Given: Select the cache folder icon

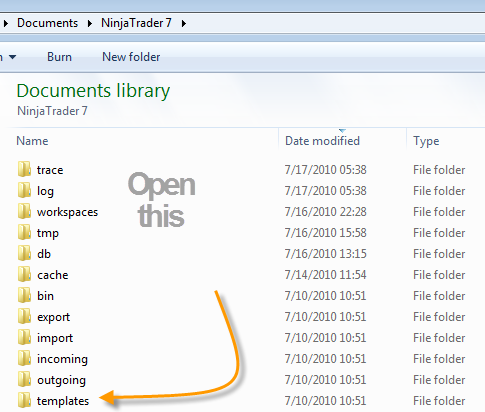Looking at the screenshot, I should pyautogui.click(x=24, y=274).
